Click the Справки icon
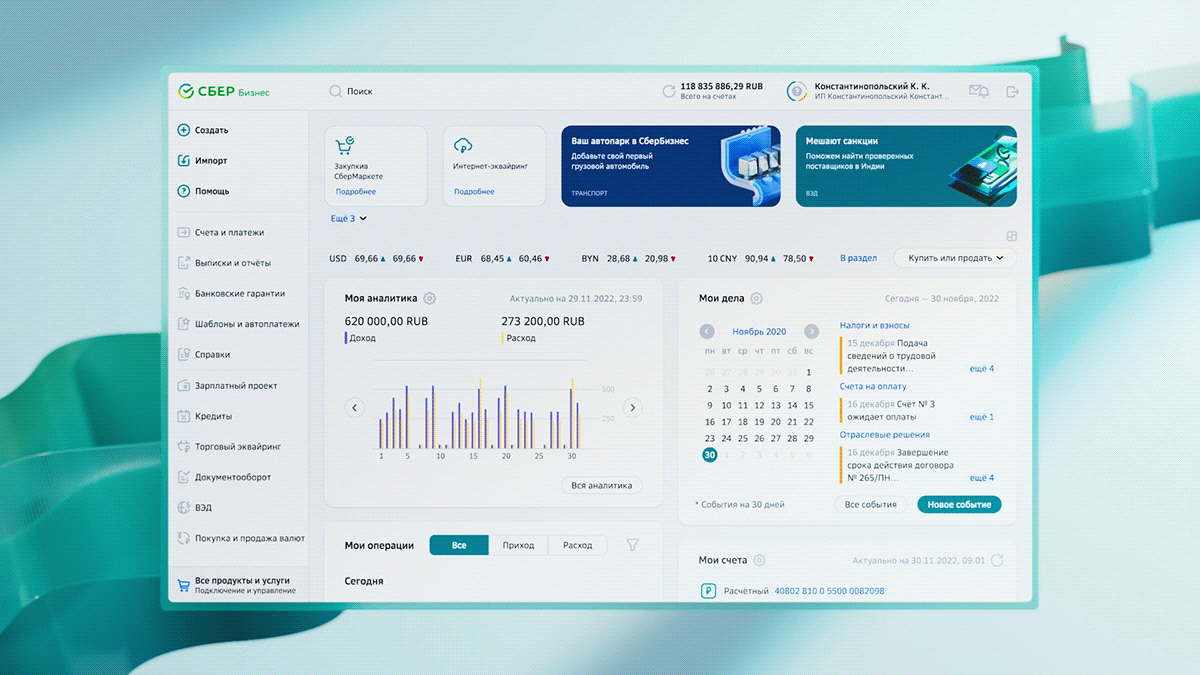1200x675 pixels. click(183, 354)
